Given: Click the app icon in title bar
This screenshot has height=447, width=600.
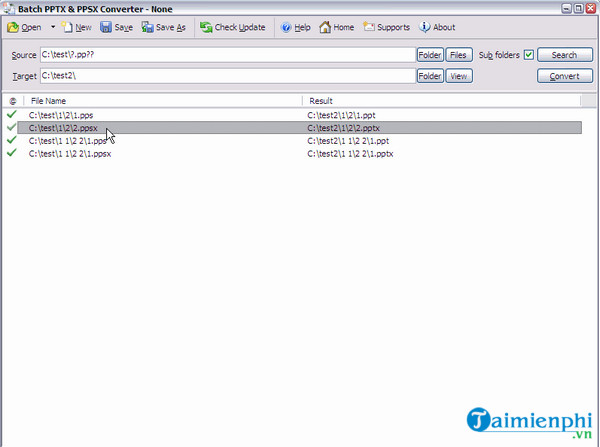Looking at the screenshot, I should [x=8, y=8].
